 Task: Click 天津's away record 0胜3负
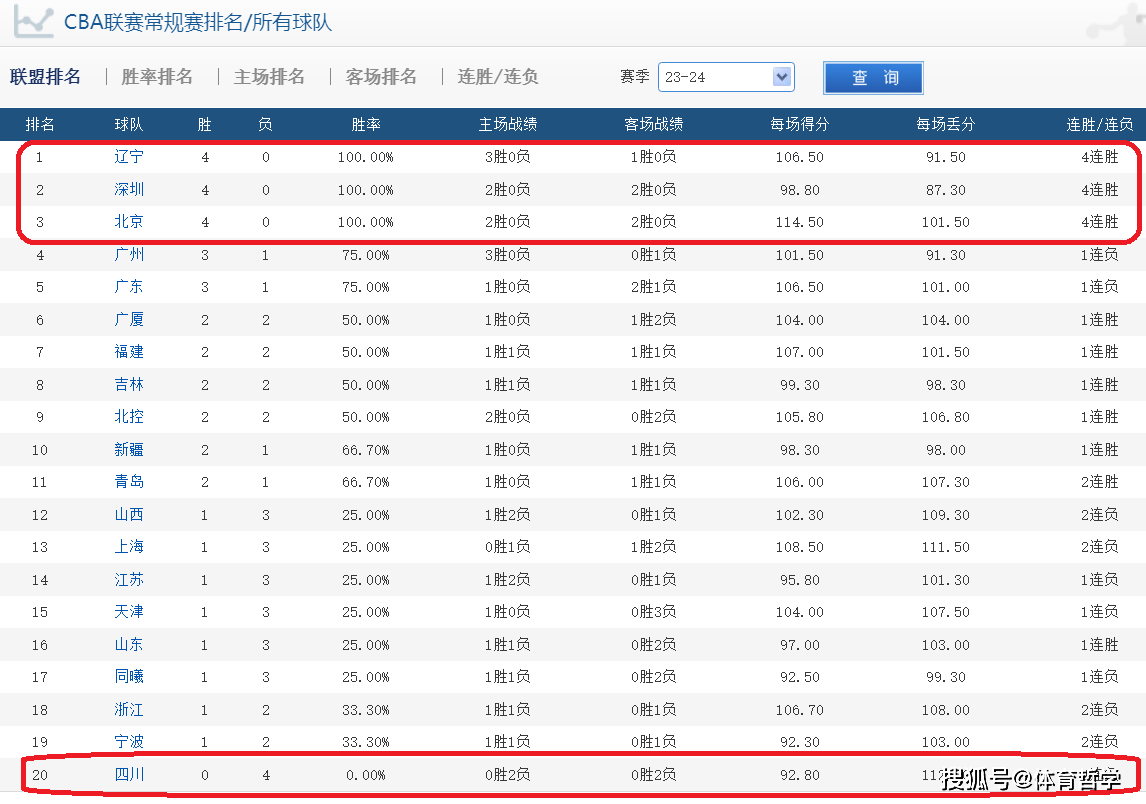(653, 612)
